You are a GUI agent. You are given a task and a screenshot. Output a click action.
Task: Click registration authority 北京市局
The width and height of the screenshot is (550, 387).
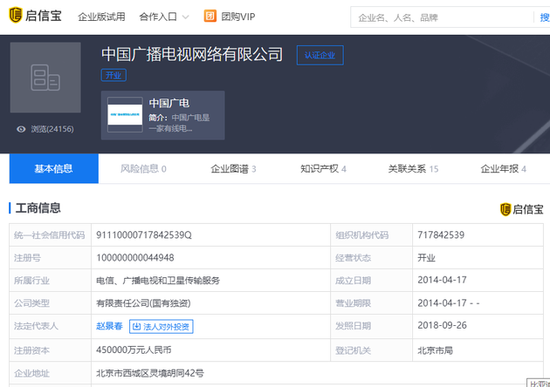click(435, 350)
